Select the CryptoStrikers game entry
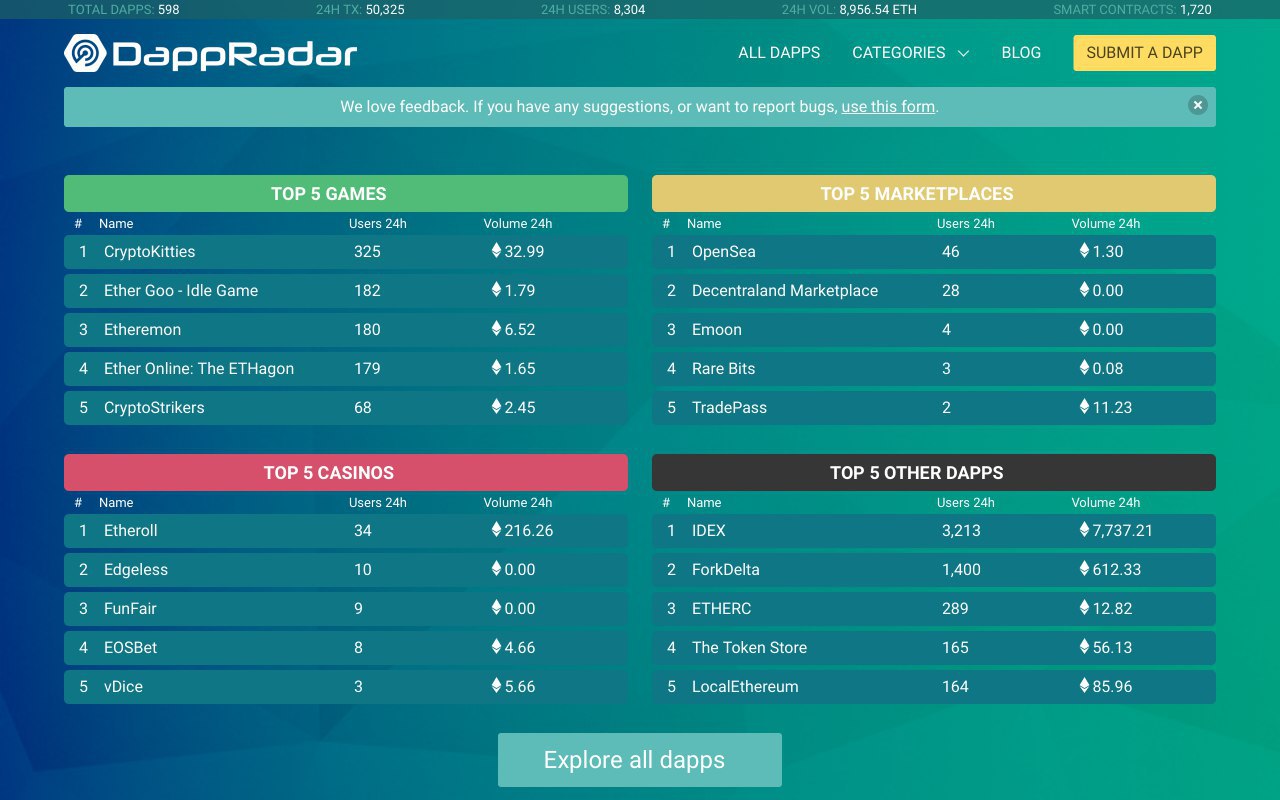 pos(154,408)
